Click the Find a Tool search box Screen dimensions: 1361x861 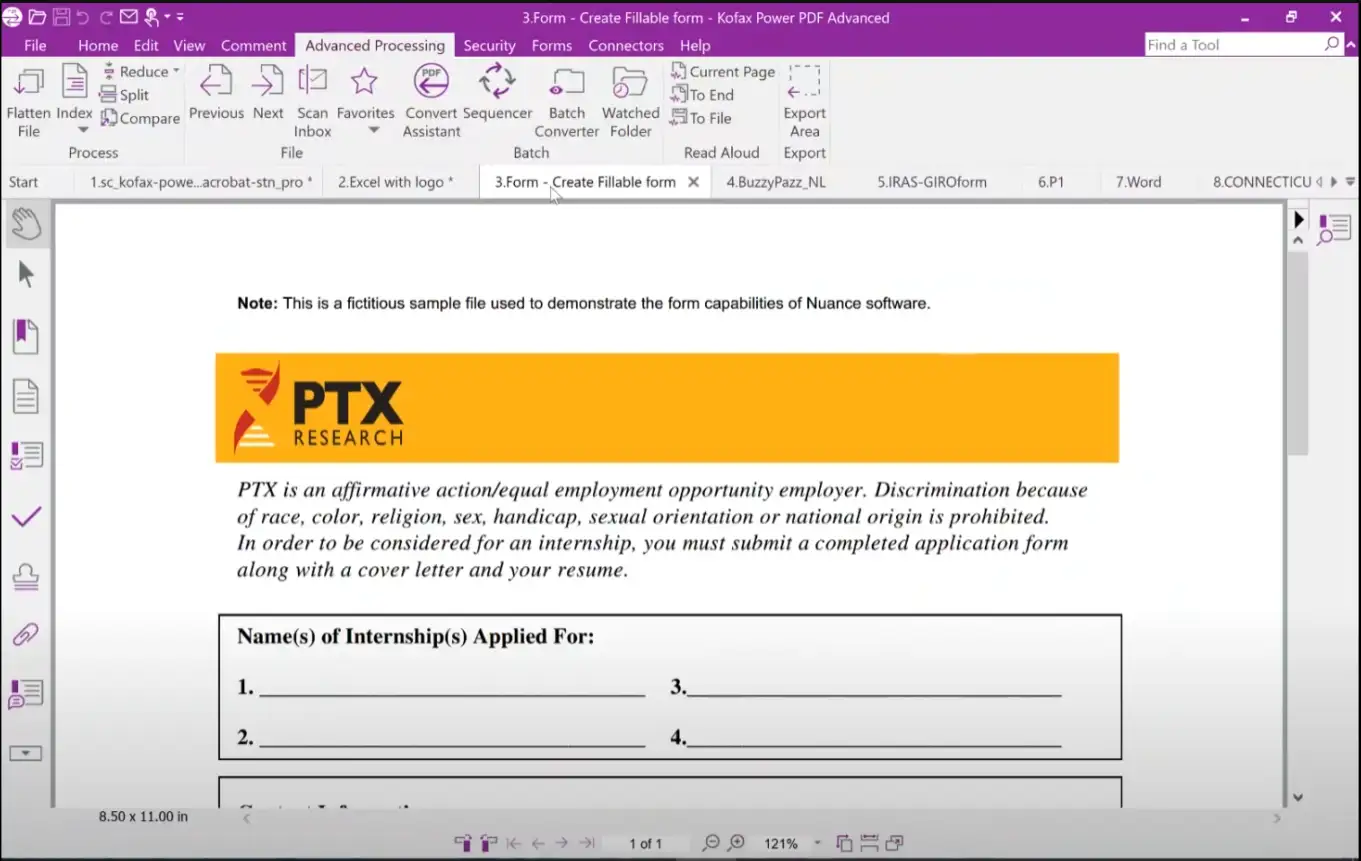[x=1233, y=45]
